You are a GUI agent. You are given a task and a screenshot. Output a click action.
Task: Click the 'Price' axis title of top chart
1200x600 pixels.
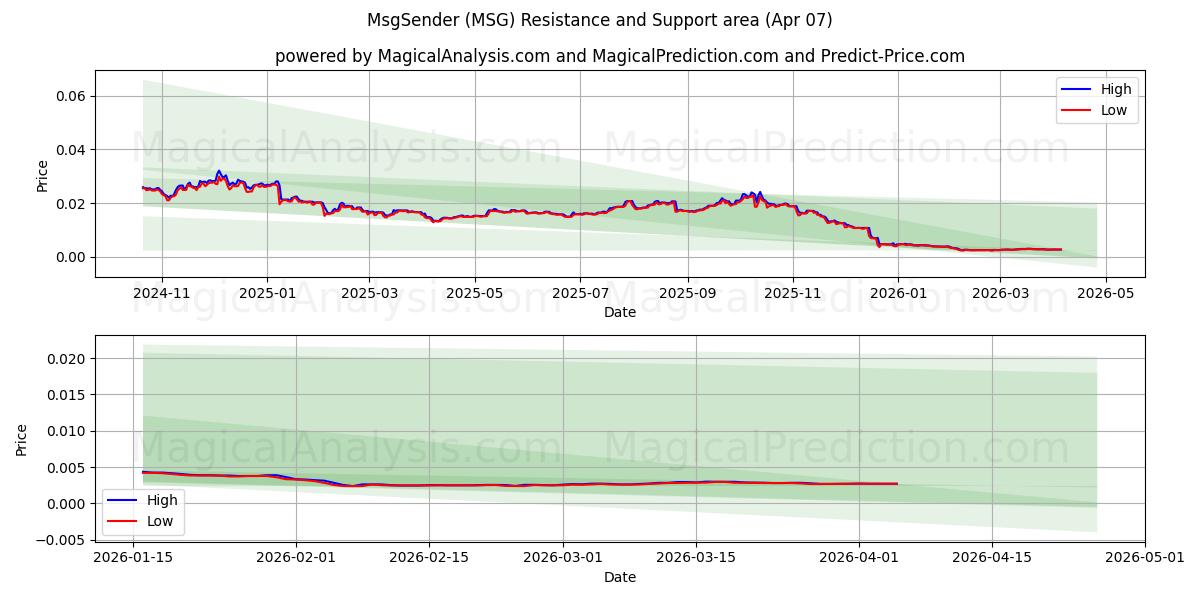point(42,175)
